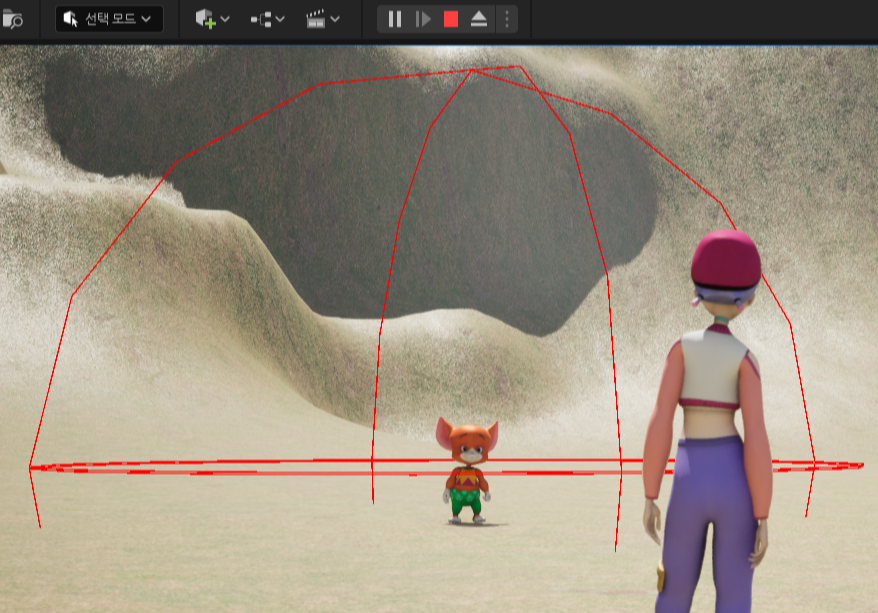The image size is (878, 613).
Task: Open the 선택 모드 dropdown
Action: point(109,19)
